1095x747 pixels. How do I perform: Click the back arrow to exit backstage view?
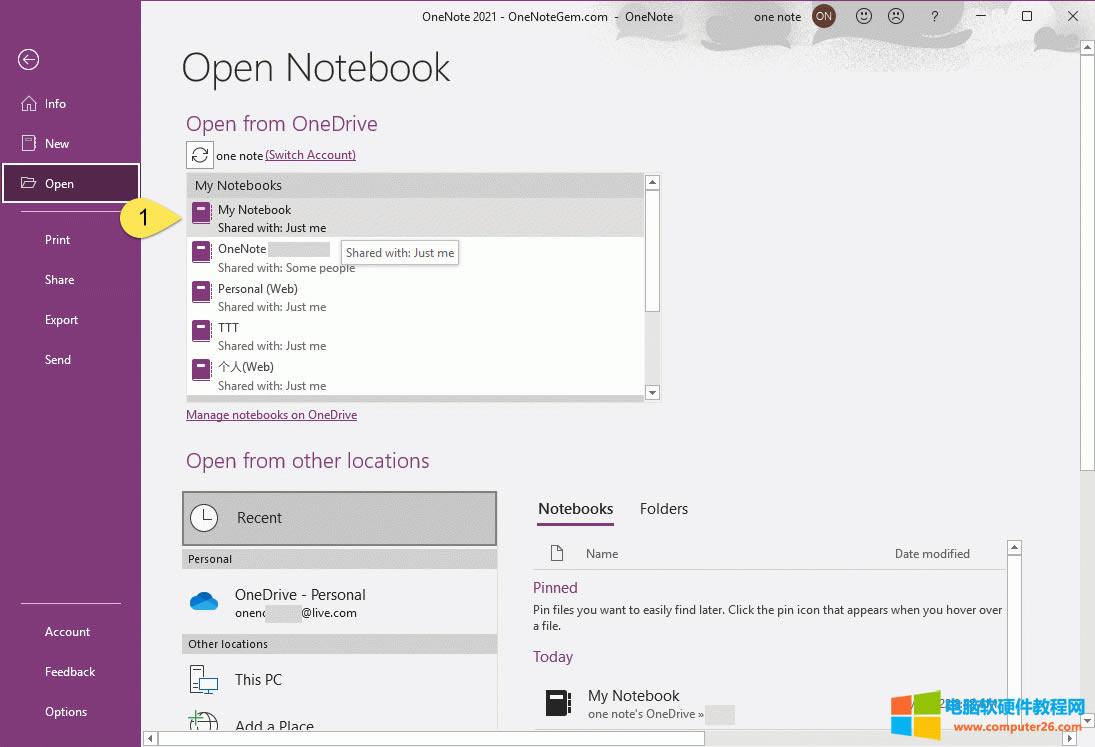(28, 60)
